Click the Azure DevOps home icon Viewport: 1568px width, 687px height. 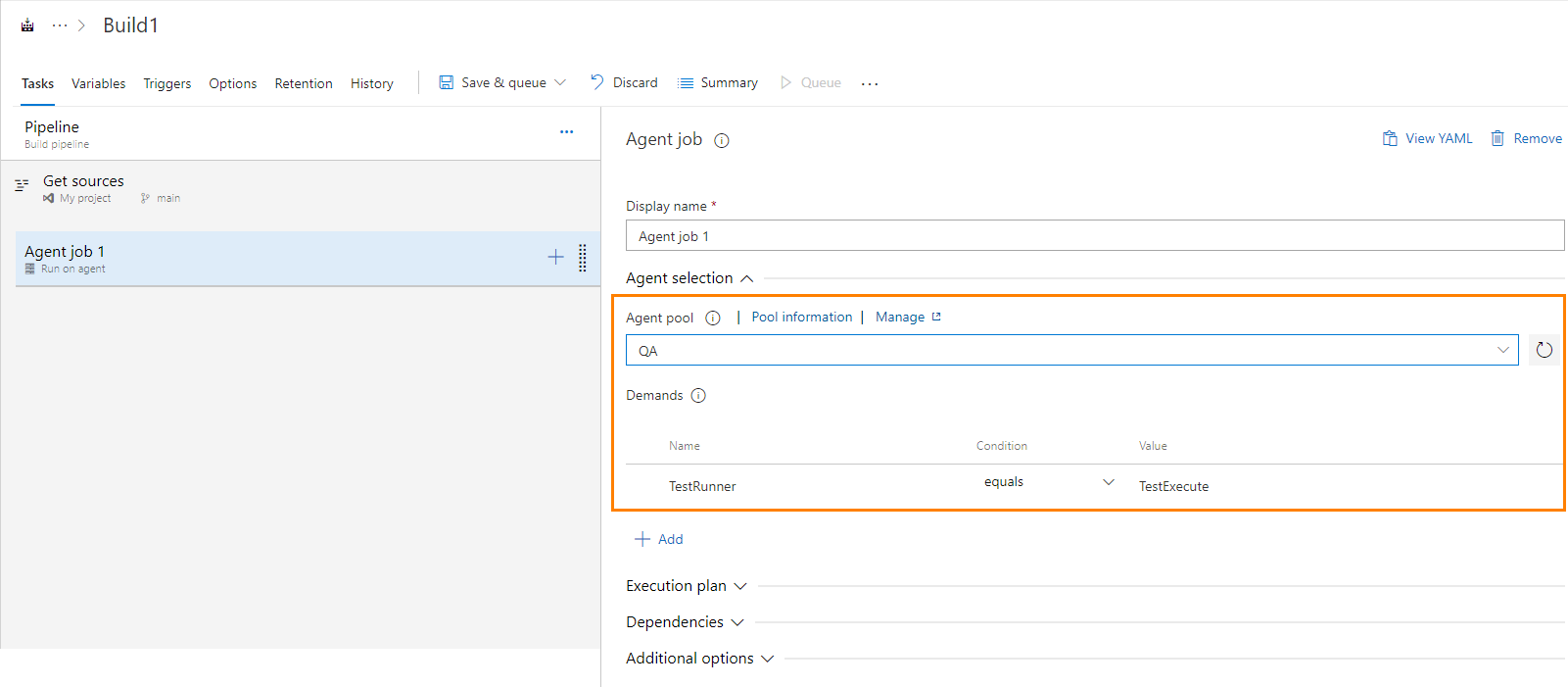click(x=27, y=25)
